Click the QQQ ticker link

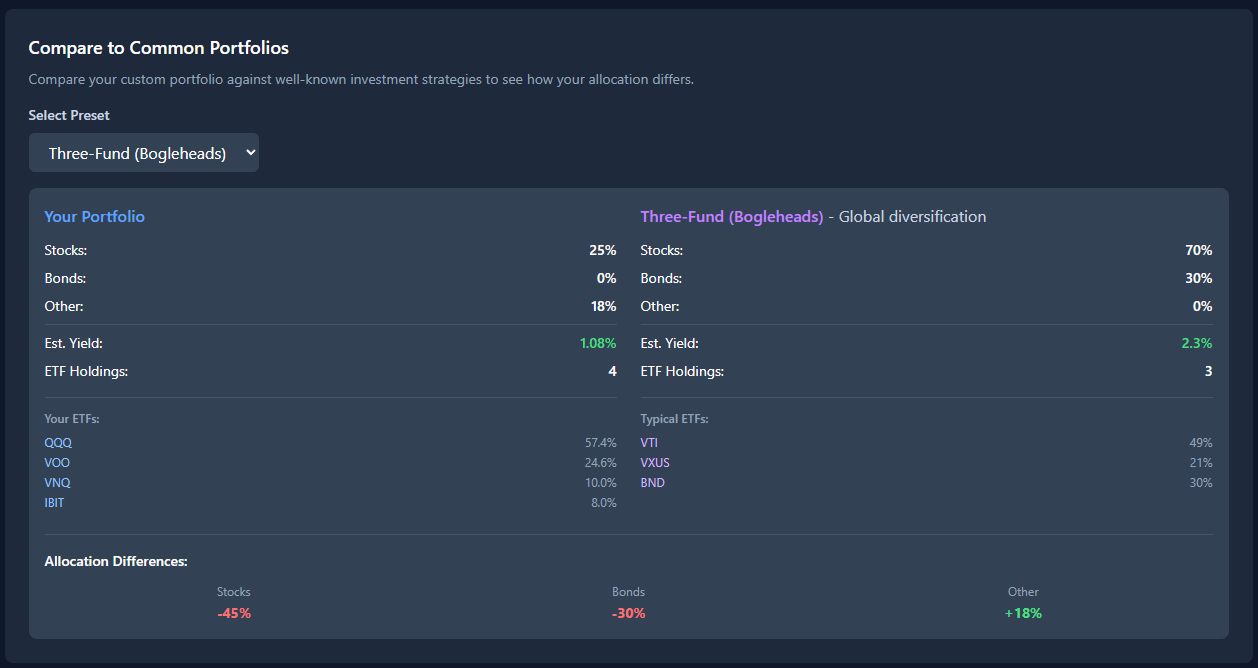57,442
